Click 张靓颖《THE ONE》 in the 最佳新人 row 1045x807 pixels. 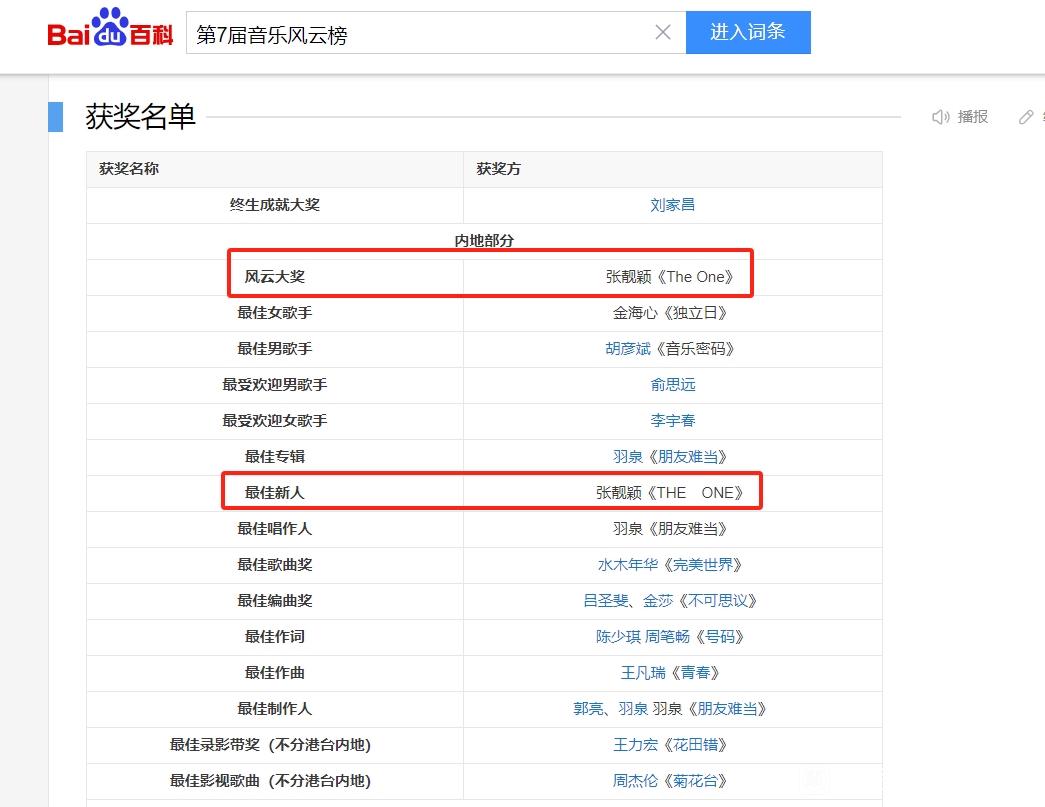coord(669,492)
